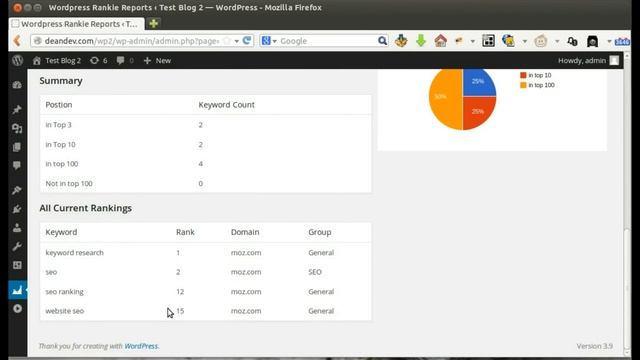Image resolution: width=640 pixels, height=360 pixels.
Task: Click Version 3.9 footer text
Action: pos(595,346)
